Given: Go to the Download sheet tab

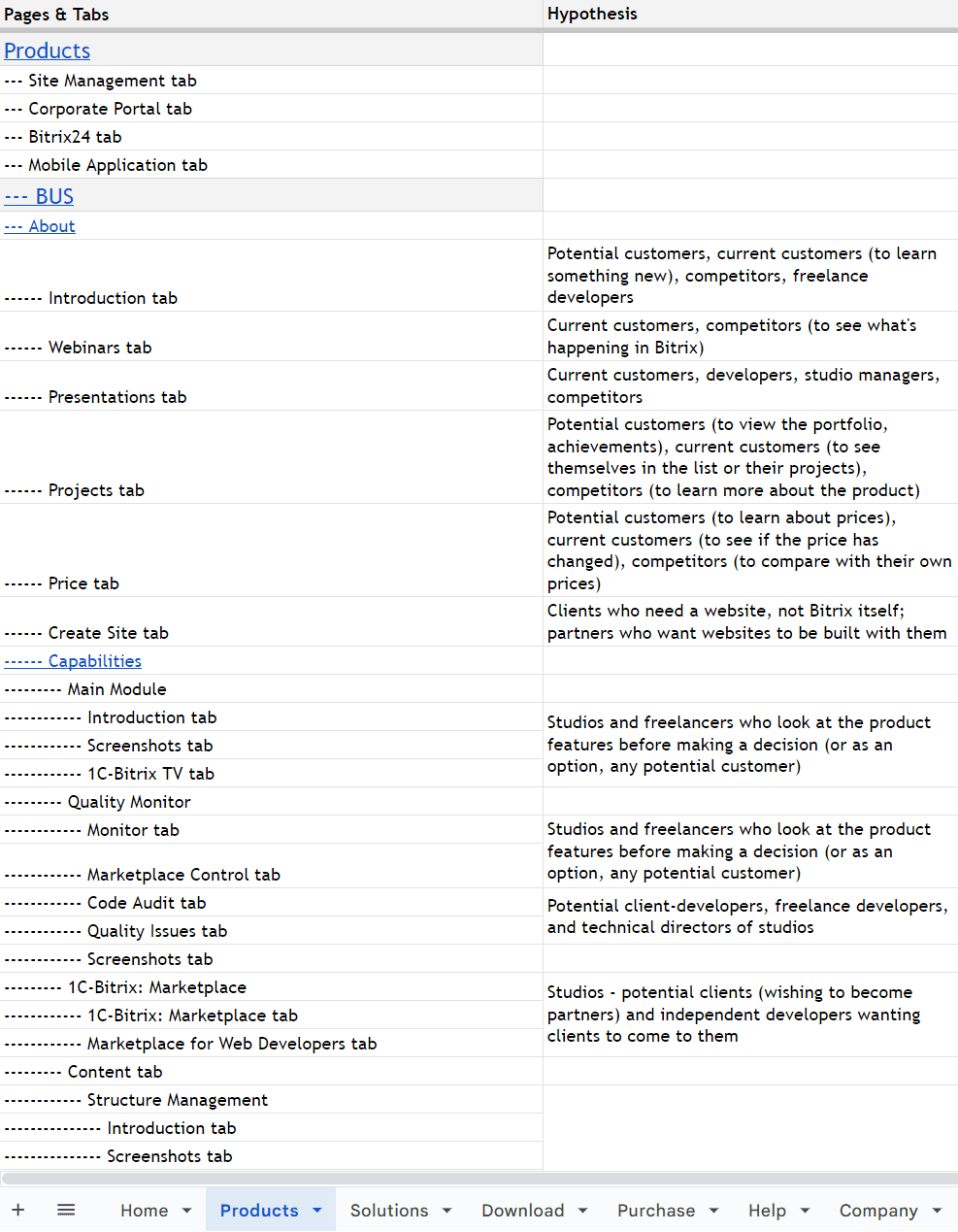Looking at the screenshot, I should pos(522,1210).
